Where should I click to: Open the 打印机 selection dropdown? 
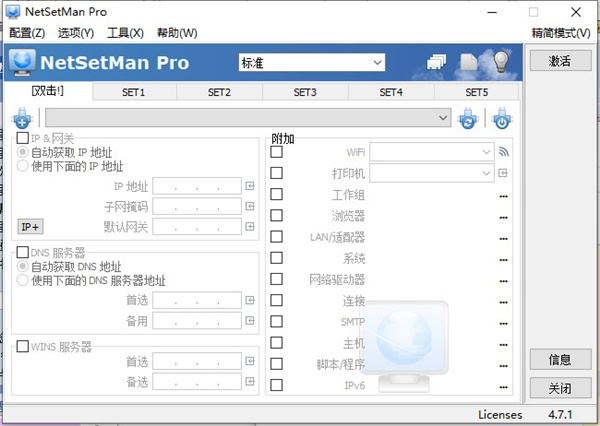click(x=432, y=173)
